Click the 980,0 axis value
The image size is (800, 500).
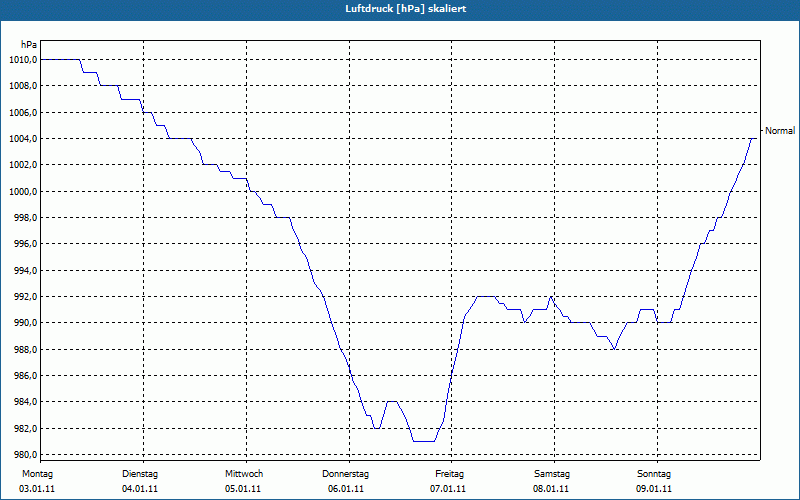[25, 455]
